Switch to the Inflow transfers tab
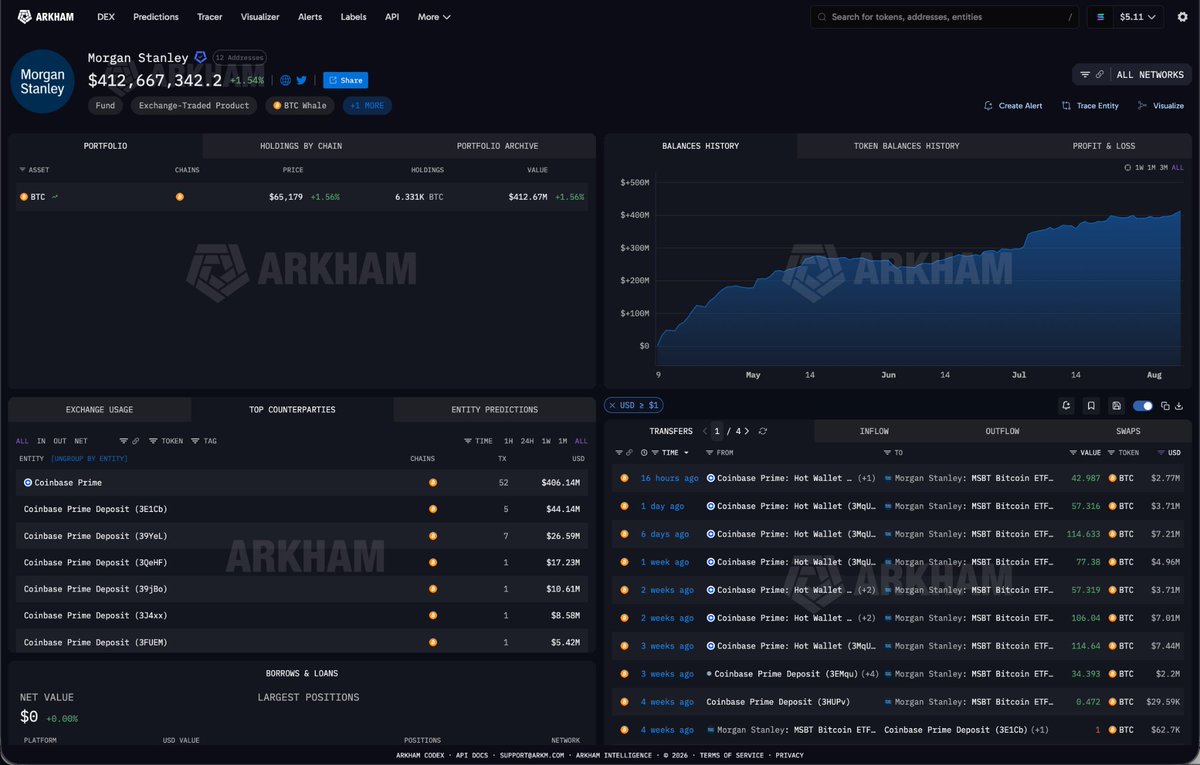This screenshot has width=1200, height=765. [874, 431]
